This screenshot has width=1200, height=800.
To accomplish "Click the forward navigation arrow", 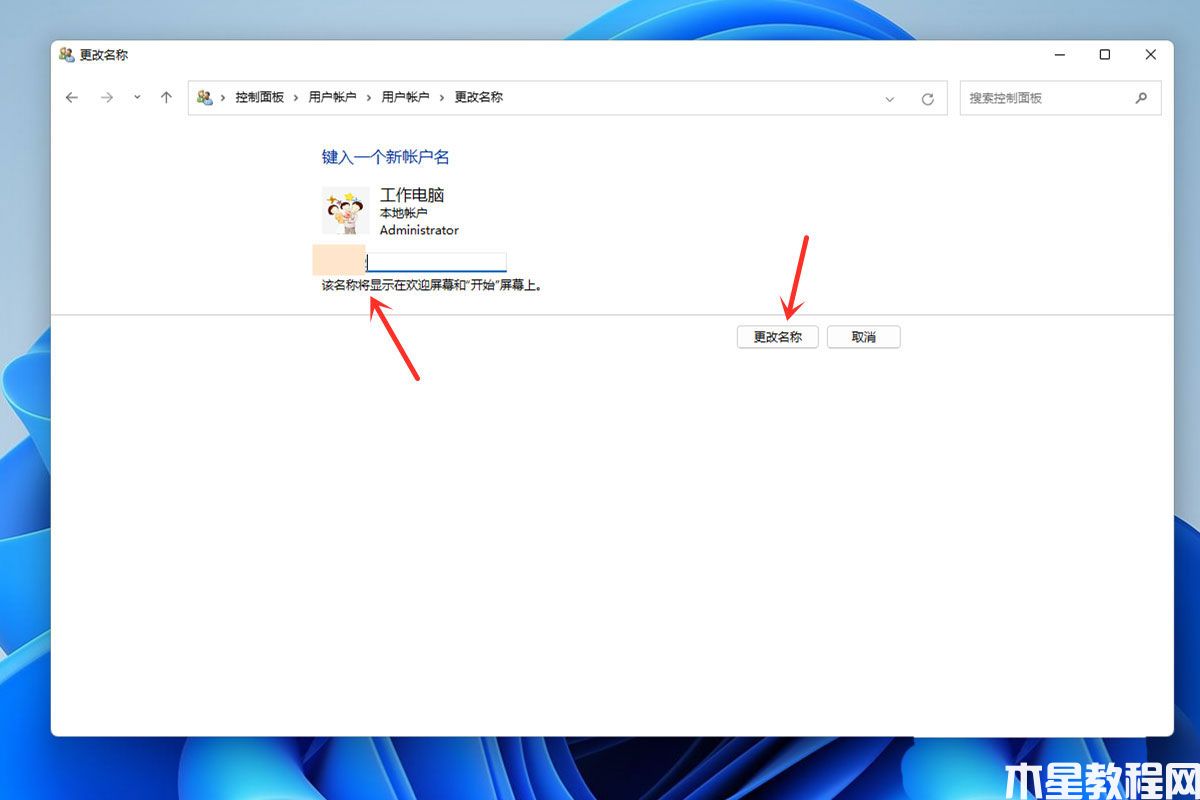I will coord(107,98).
